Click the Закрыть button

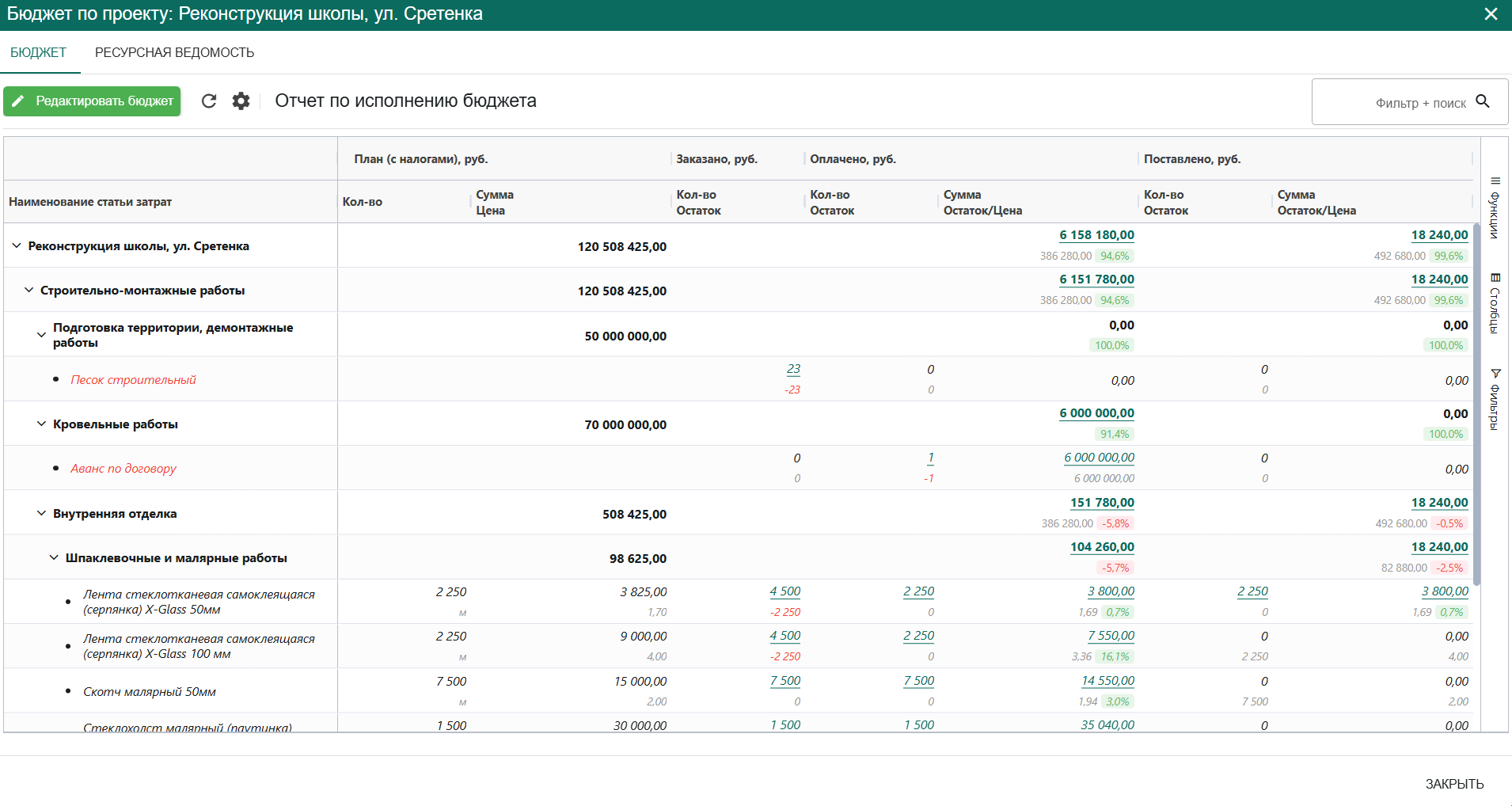1454,784
